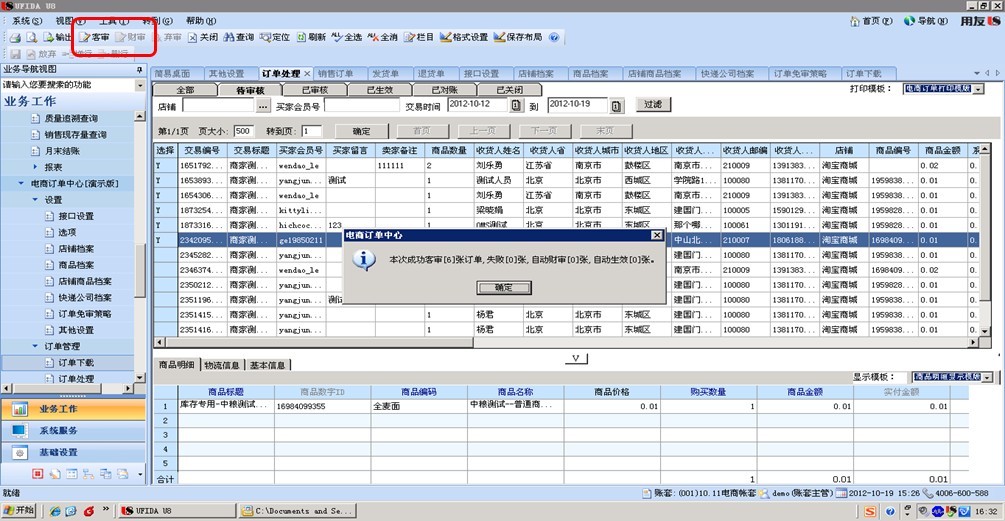Switch to the 物流信息 tab
The width and height of the screenshot is (1005, 521).
coord(222,365)
